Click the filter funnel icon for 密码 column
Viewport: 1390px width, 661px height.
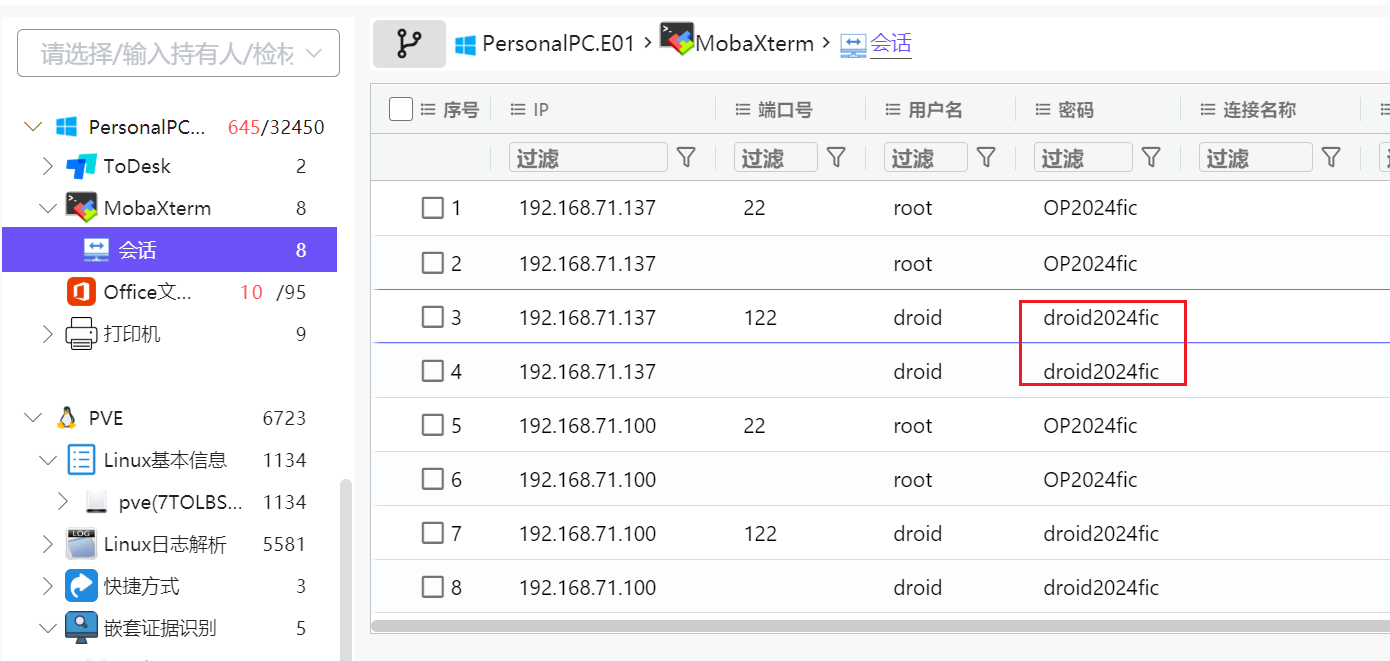click(x=1151, y=157)
